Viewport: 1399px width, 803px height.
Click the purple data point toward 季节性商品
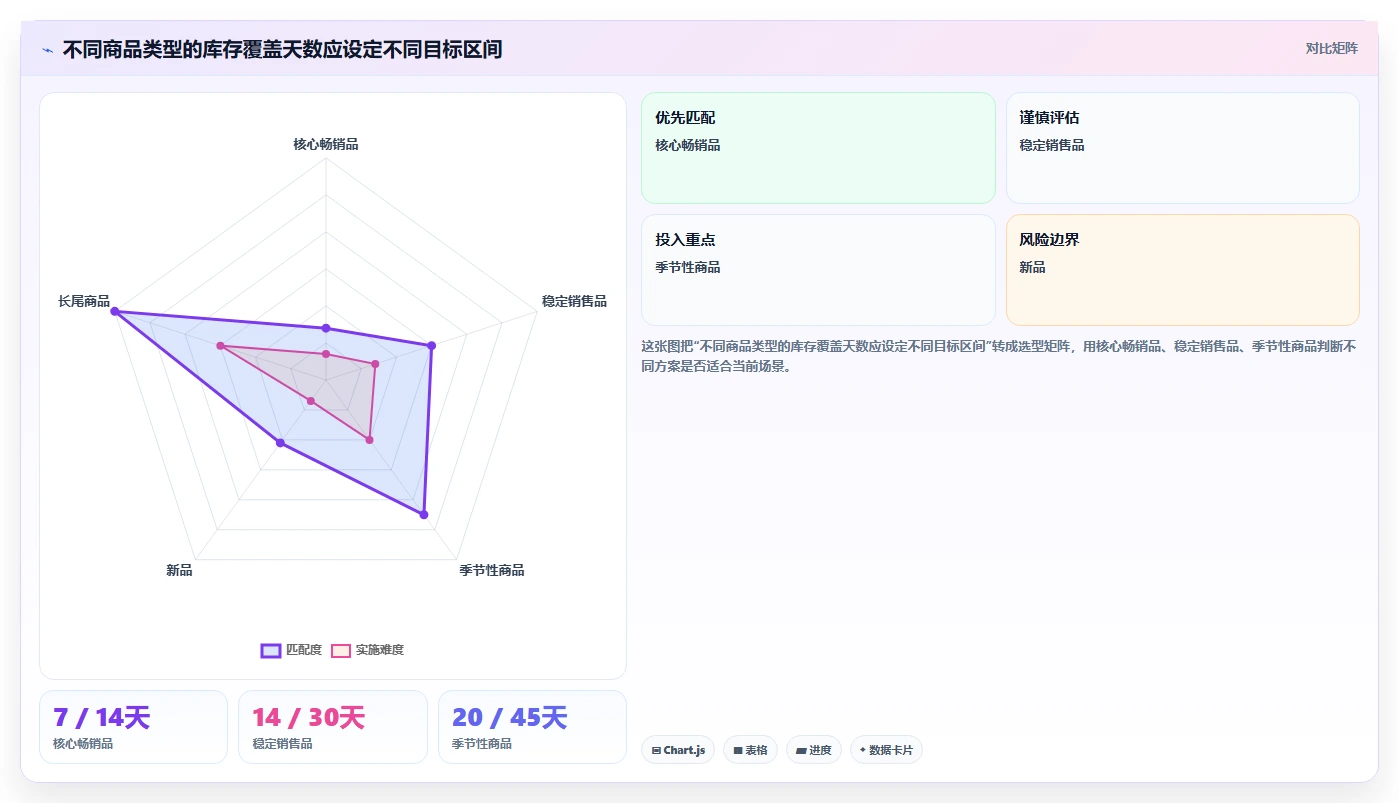[424, 515]
